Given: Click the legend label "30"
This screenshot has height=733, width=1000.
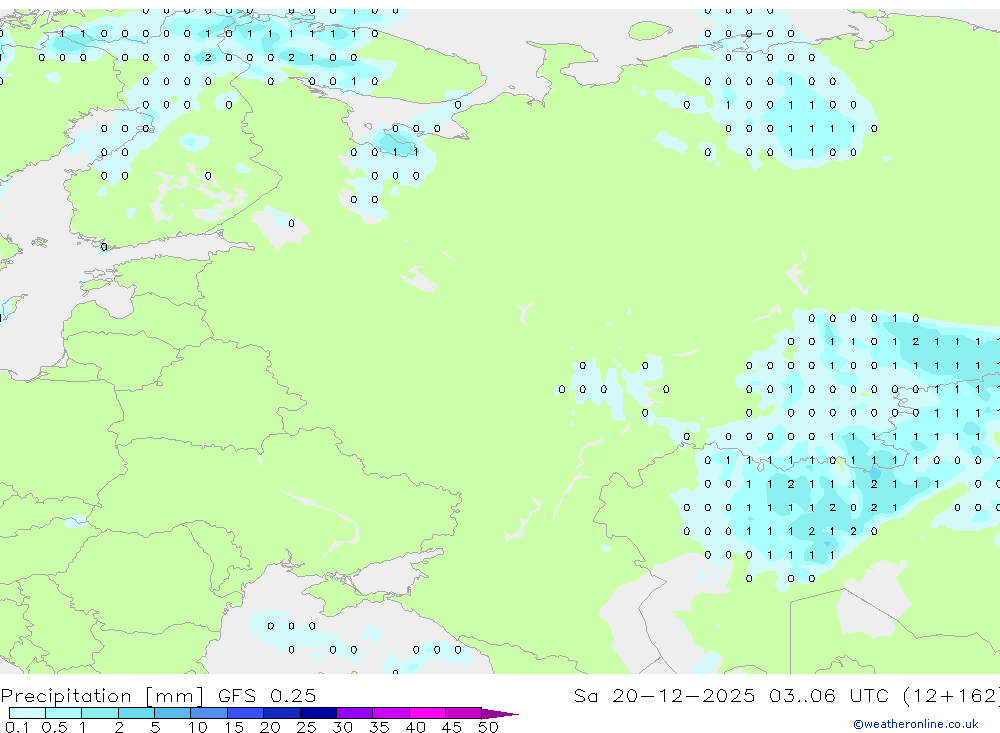Looking at the screenshot, I should [342, 727].
